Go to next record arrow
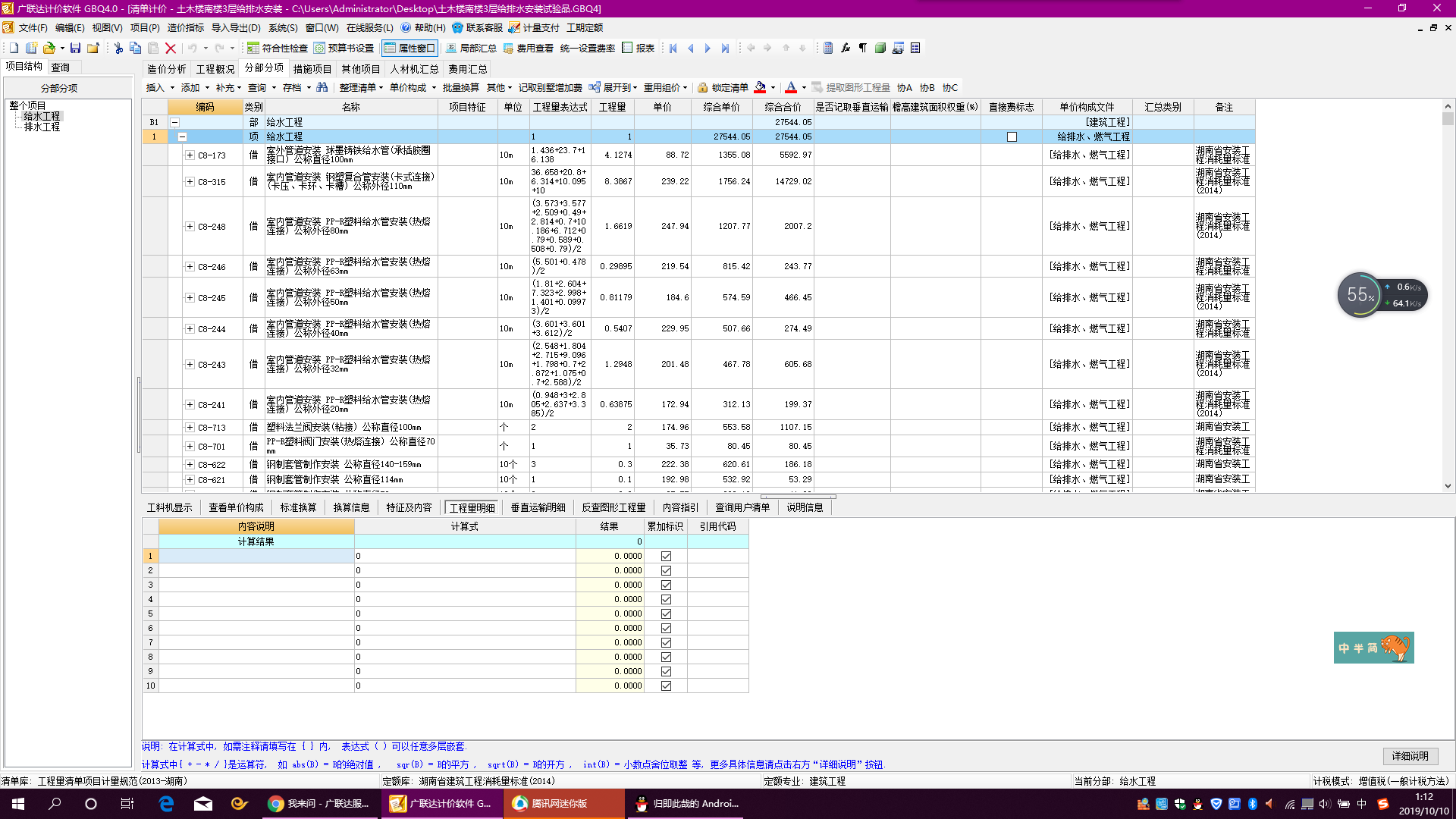The image size is (1456, 819). click(x=708, y=48)
